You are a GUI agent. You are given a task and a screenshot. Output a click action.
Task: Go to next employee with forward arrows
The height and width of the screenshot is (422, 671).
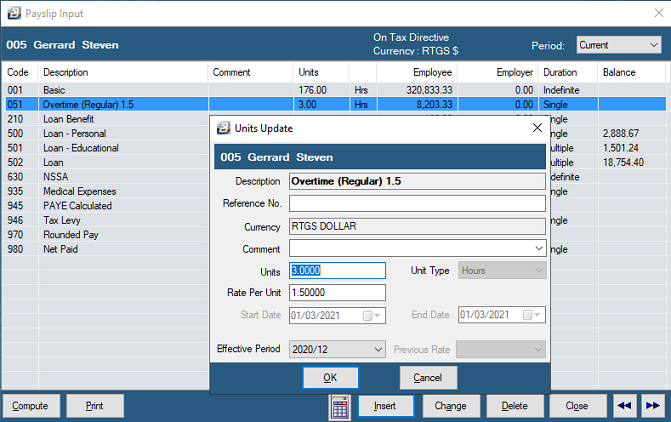(653, 406)
